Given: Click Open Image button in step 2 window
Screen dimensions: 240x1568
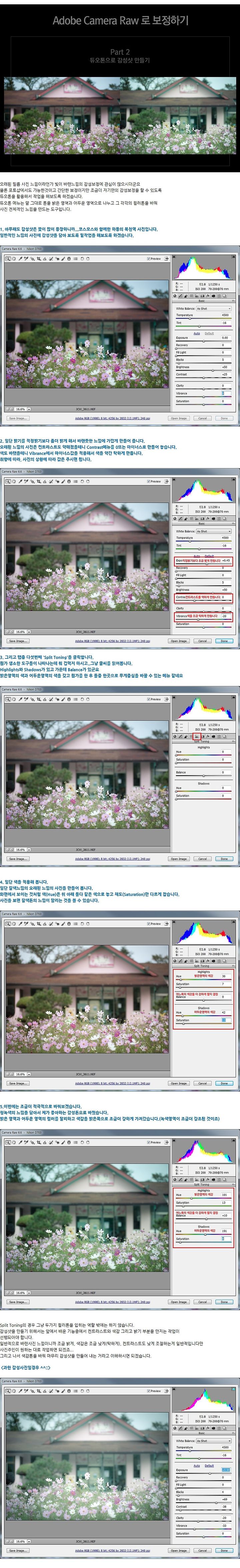Looking at the screenshot, I should click(x=178, y=640).
